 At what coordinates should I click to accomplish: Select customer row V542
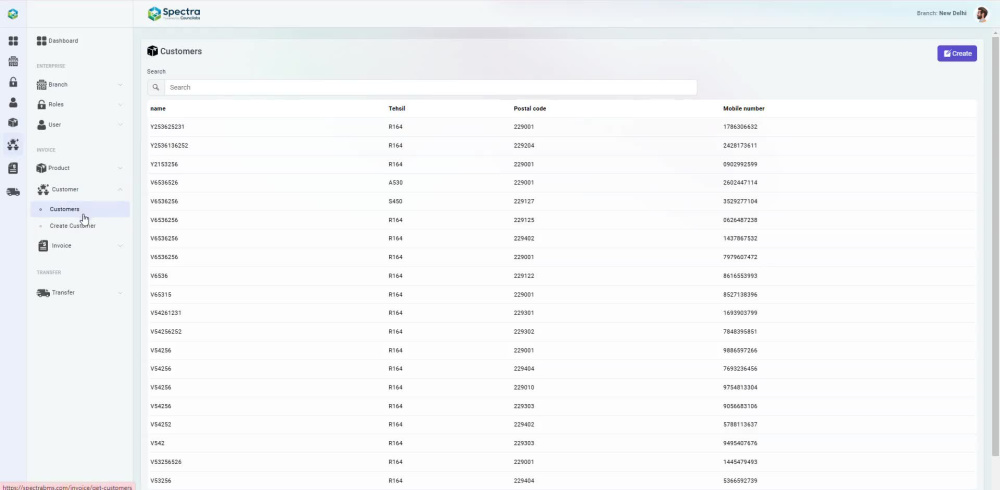(x=561, y=443)
